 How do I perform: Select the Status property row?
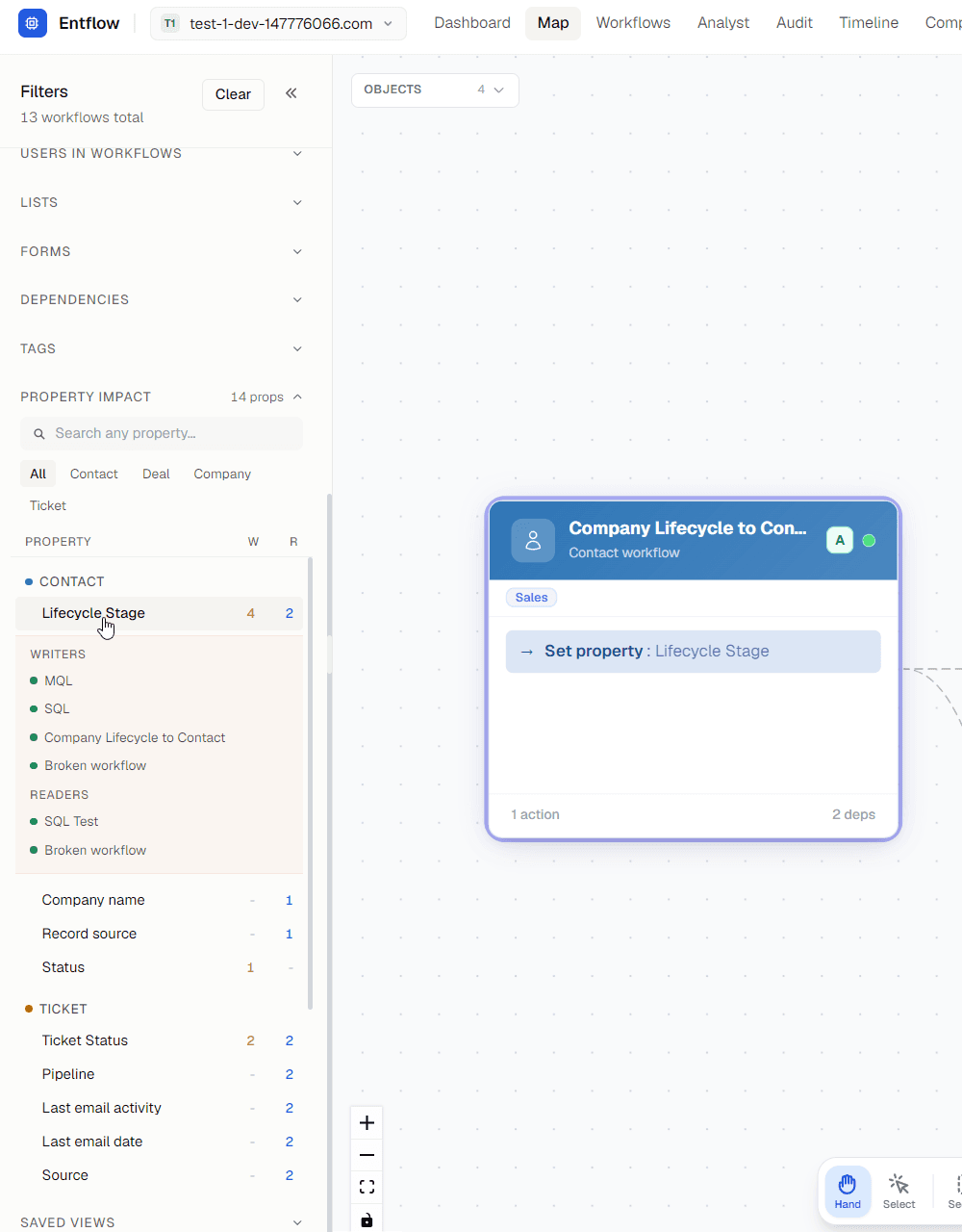click(x=160, y=967)
